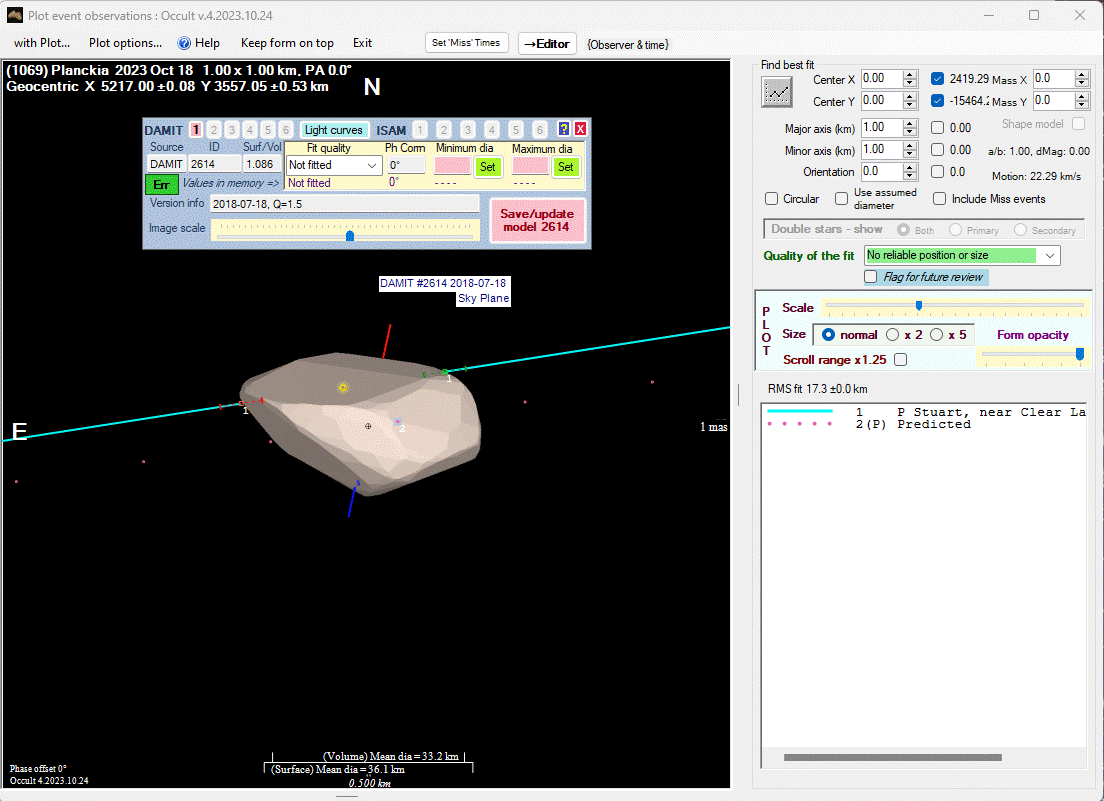Increase Center X value with up arrow
This screenshot has height=801, width=1104.
(x=910, y=75)
